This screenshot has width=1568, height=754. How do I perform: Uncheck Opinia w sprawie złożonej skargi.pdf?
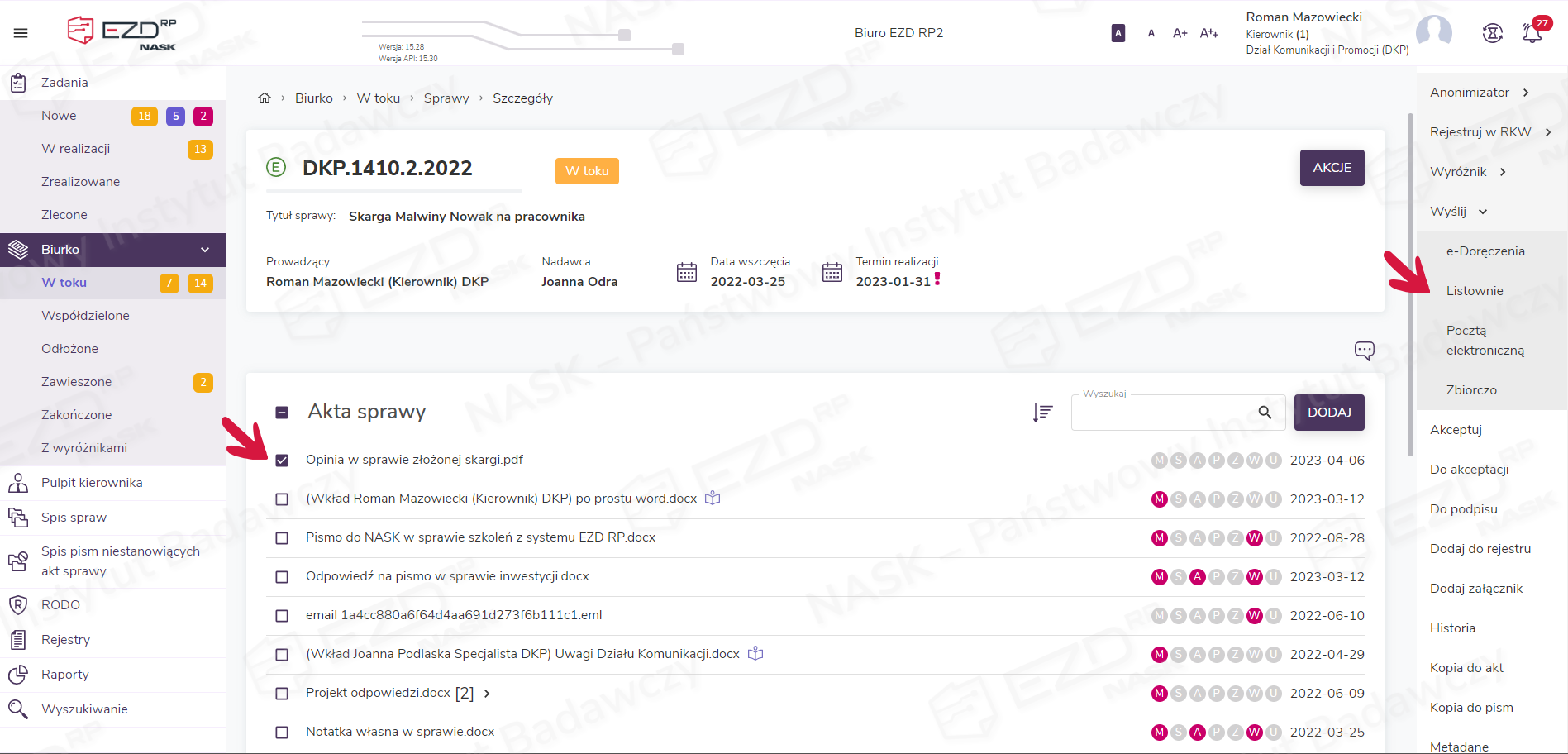pyautogui.click(x=282, y=461)
